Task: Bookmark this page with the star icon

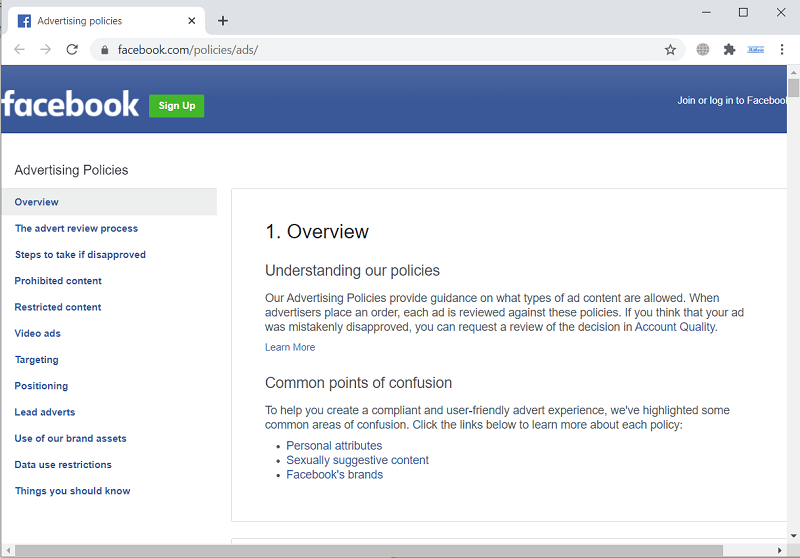Action: (670, 49)
